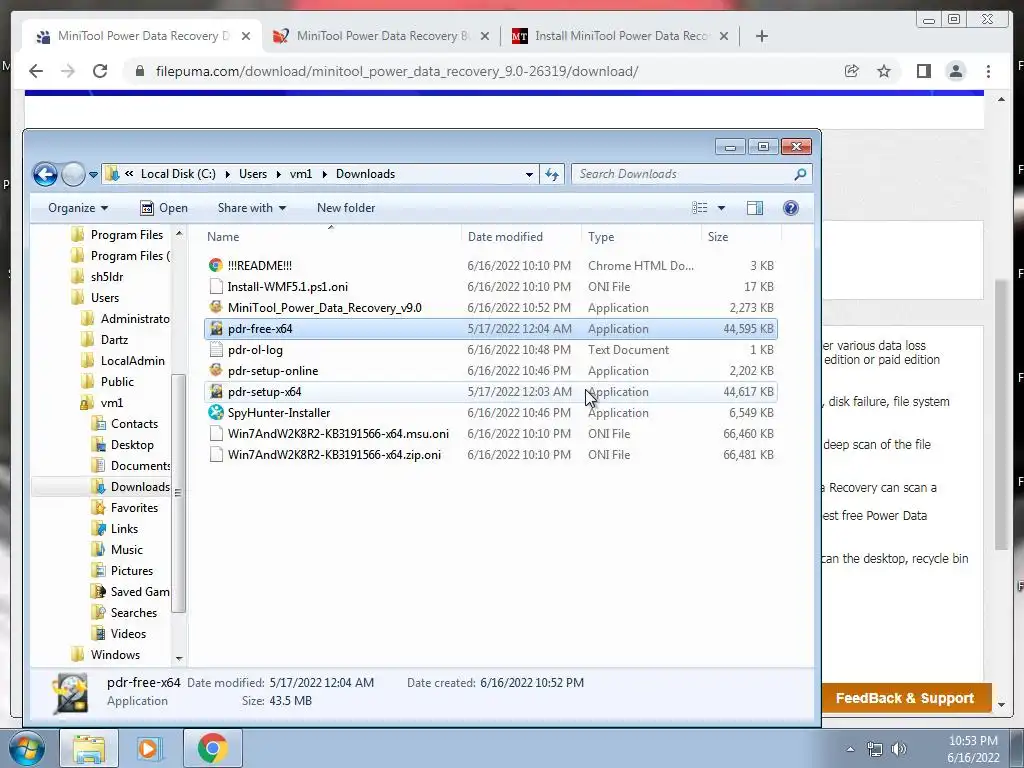Click the magnifier icon in Search Downloads
The width and height of the screenshot is (1024, 768).
coord(800,174)
